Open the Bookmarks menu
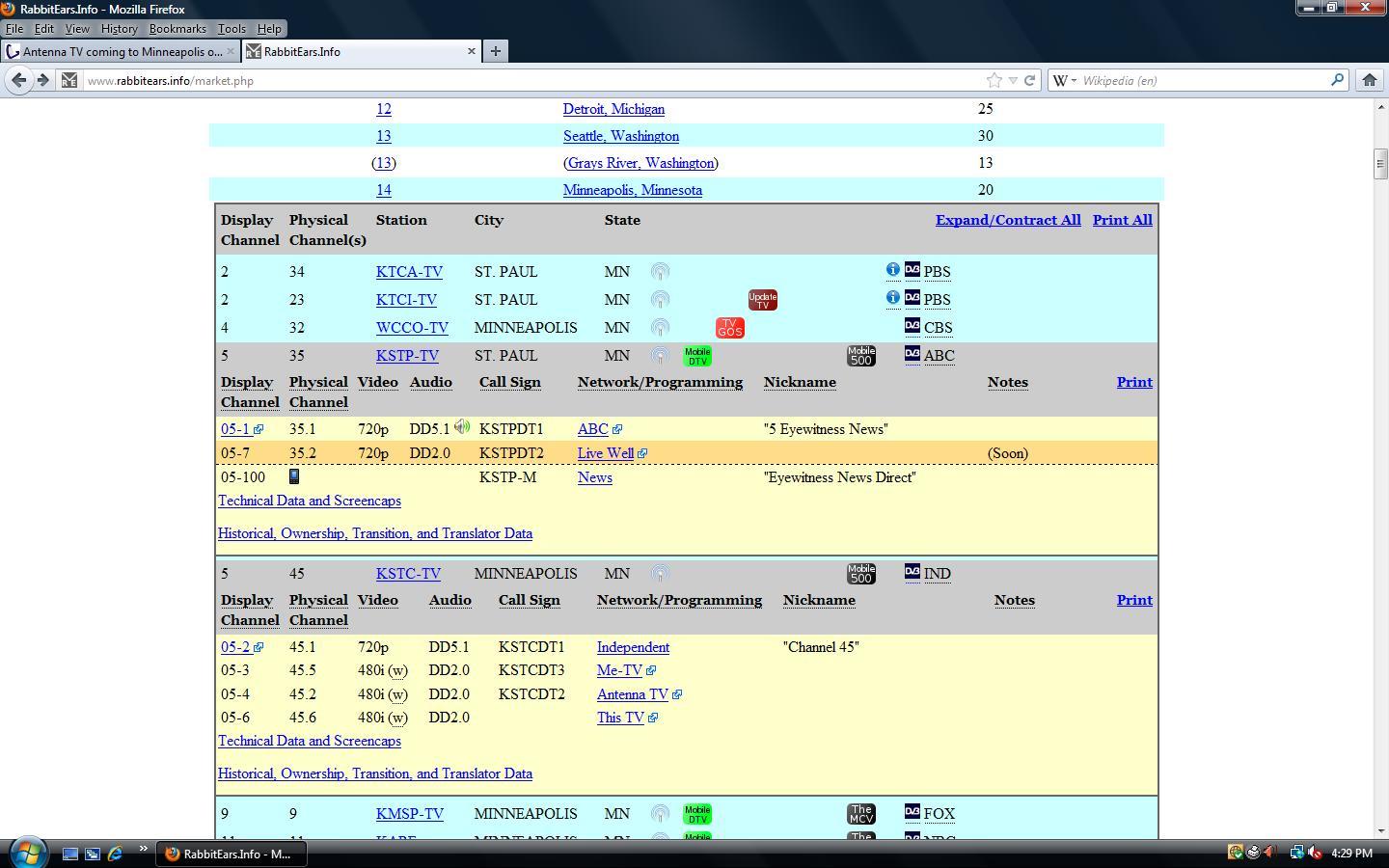This screenshot has height=868, width=1389. 177,29
